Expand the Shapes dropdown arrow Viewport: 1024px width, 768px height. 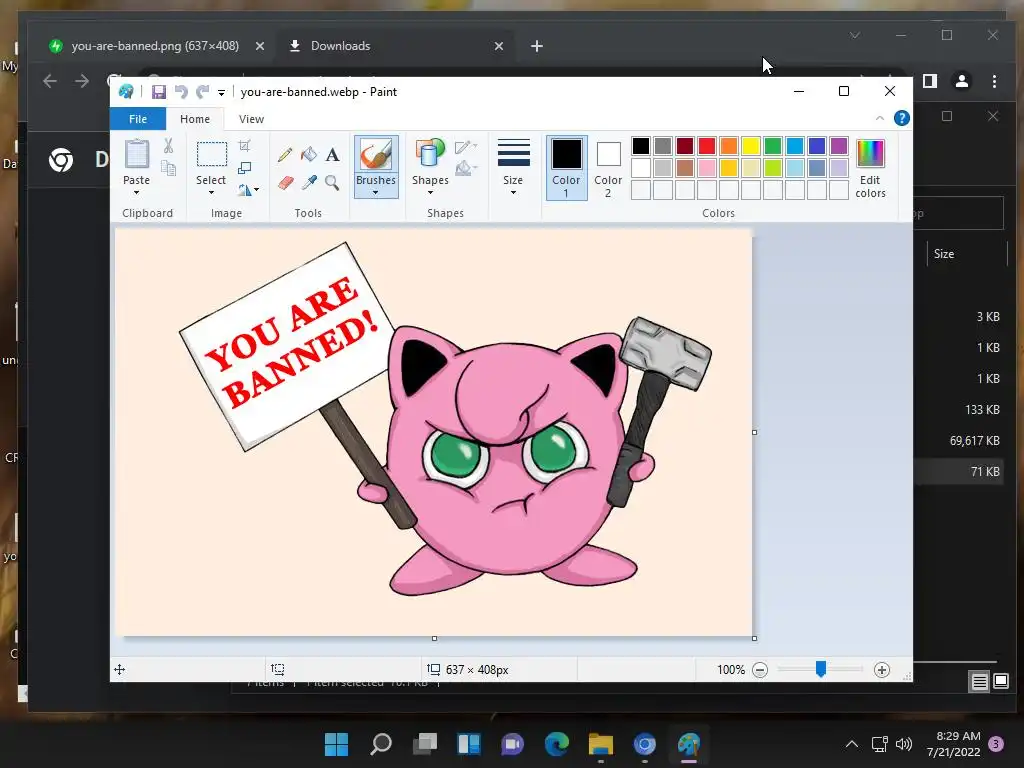click(x=430, y=193)
